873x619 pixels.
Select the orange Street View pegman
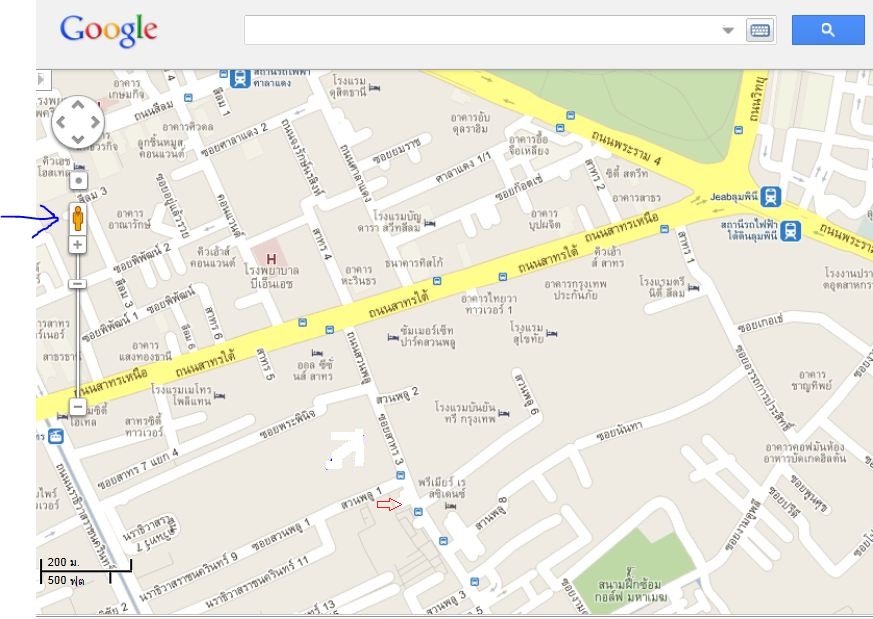tap(78, 218)
